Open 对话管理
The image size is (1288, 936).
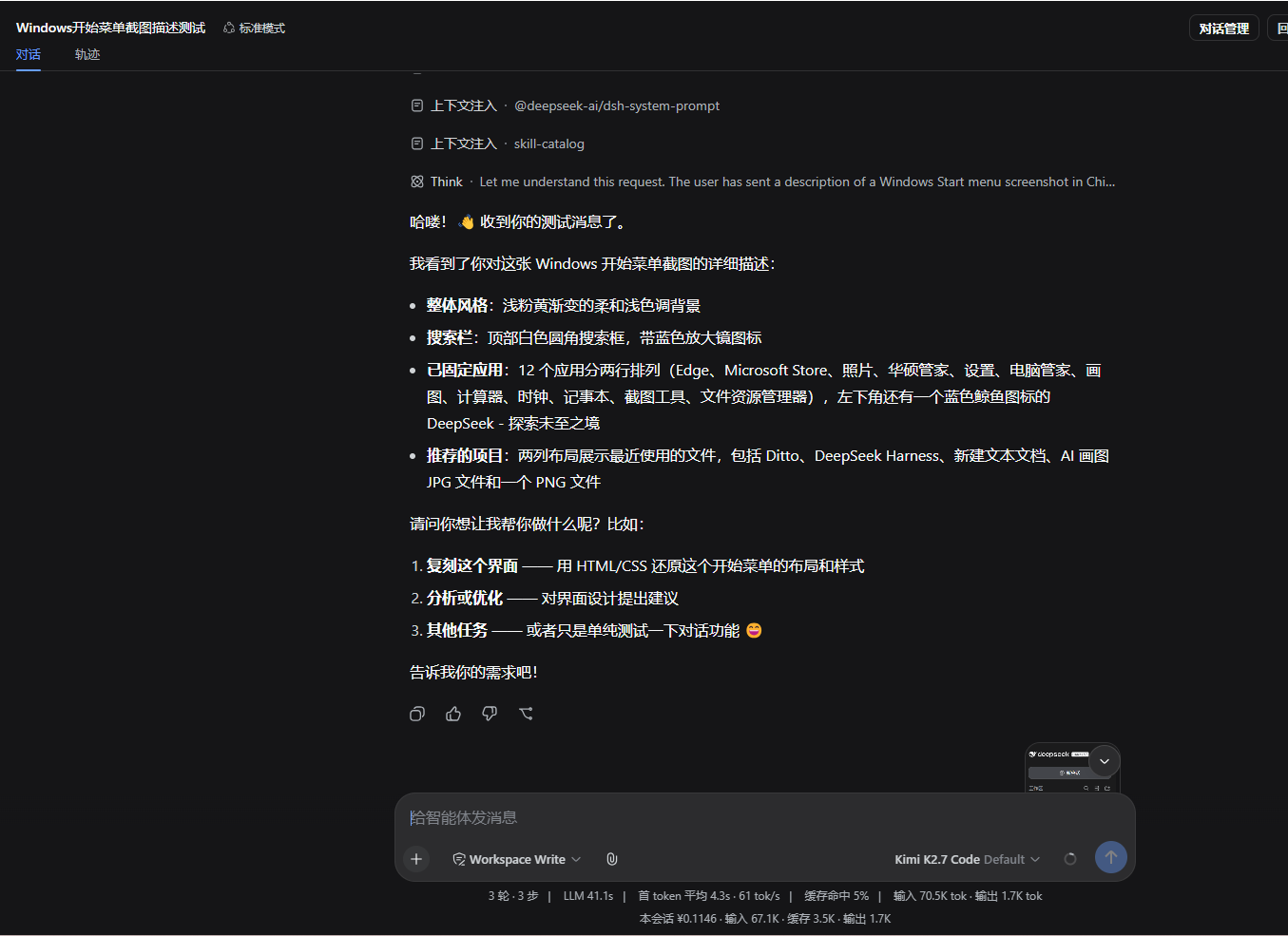click(1224, 29)
